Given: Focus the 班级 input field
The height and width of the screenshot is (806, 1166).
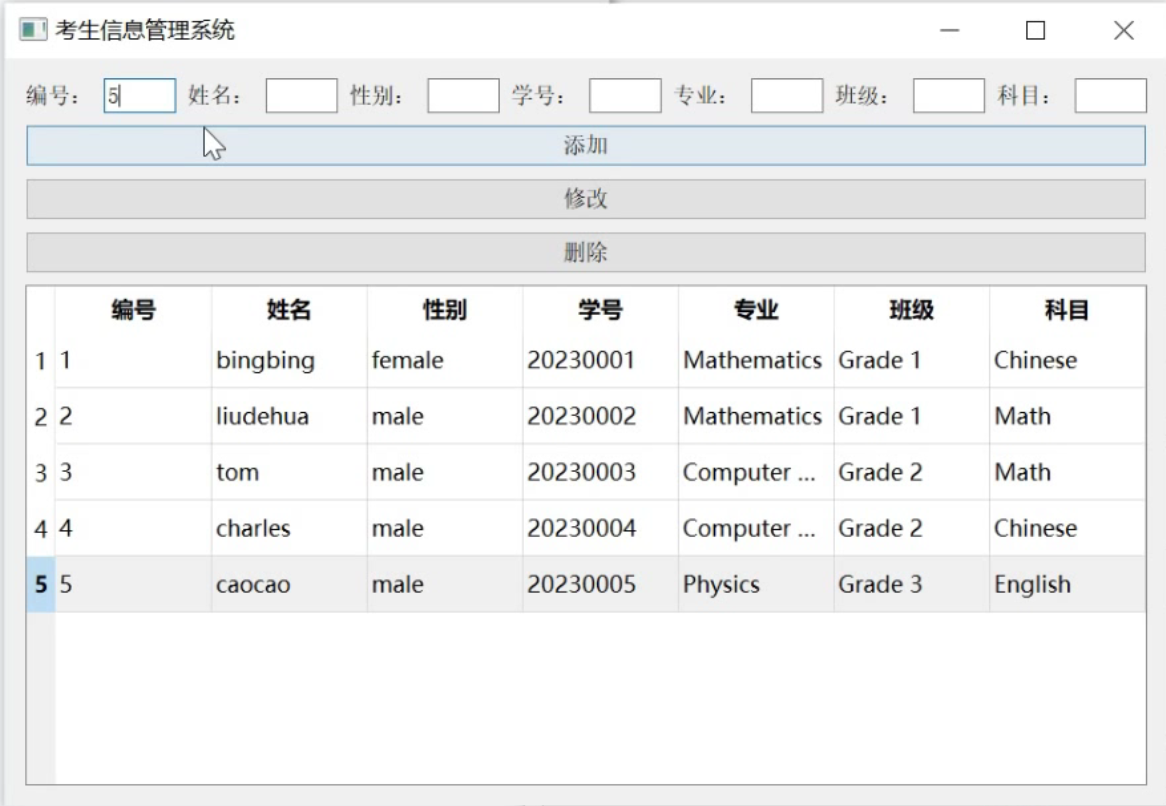Looking at the screenshot, I should pos(949,96).
